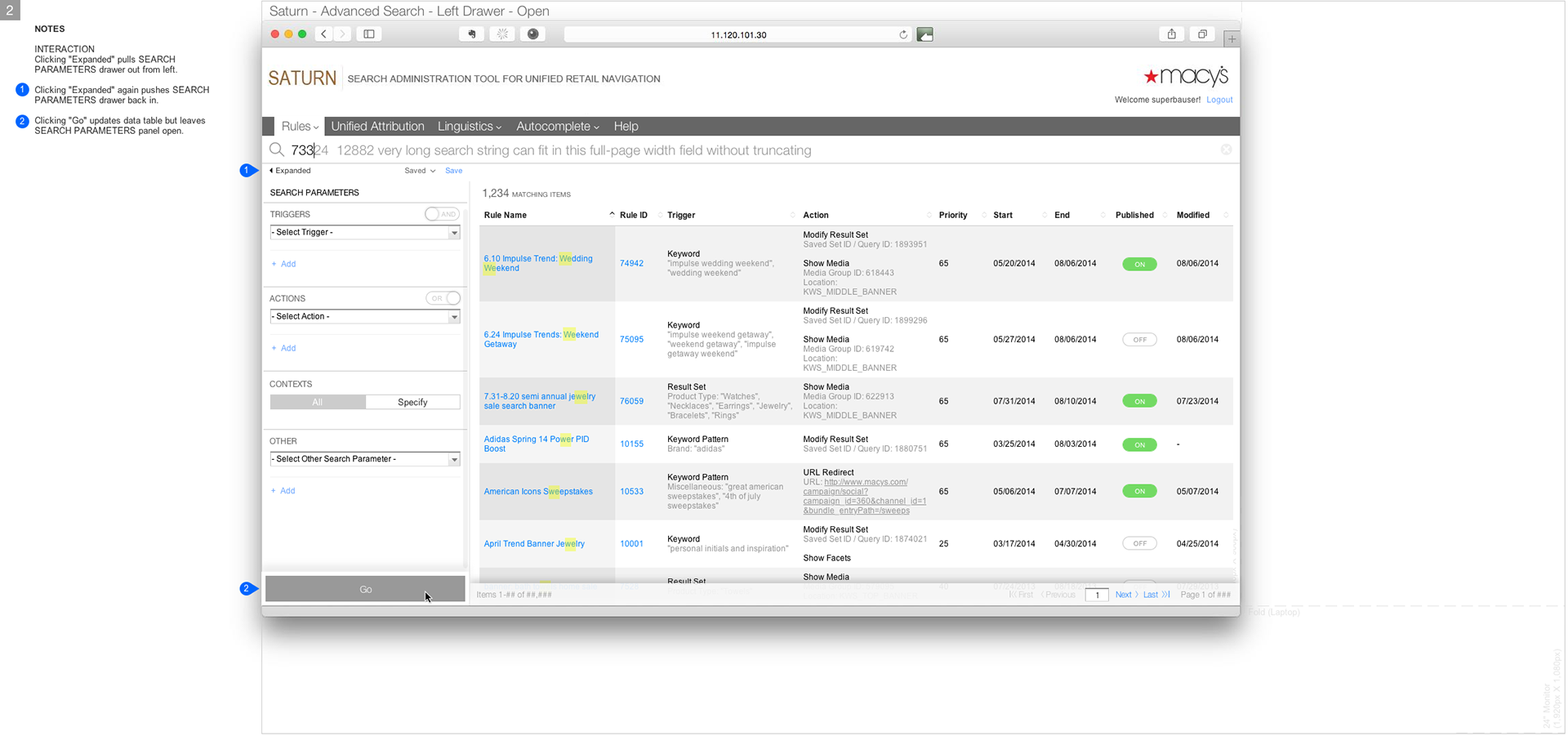Add another Other parameter with Add link
Image resolution: width=1568 pixels, height=736 pixels.
(283, 491)
